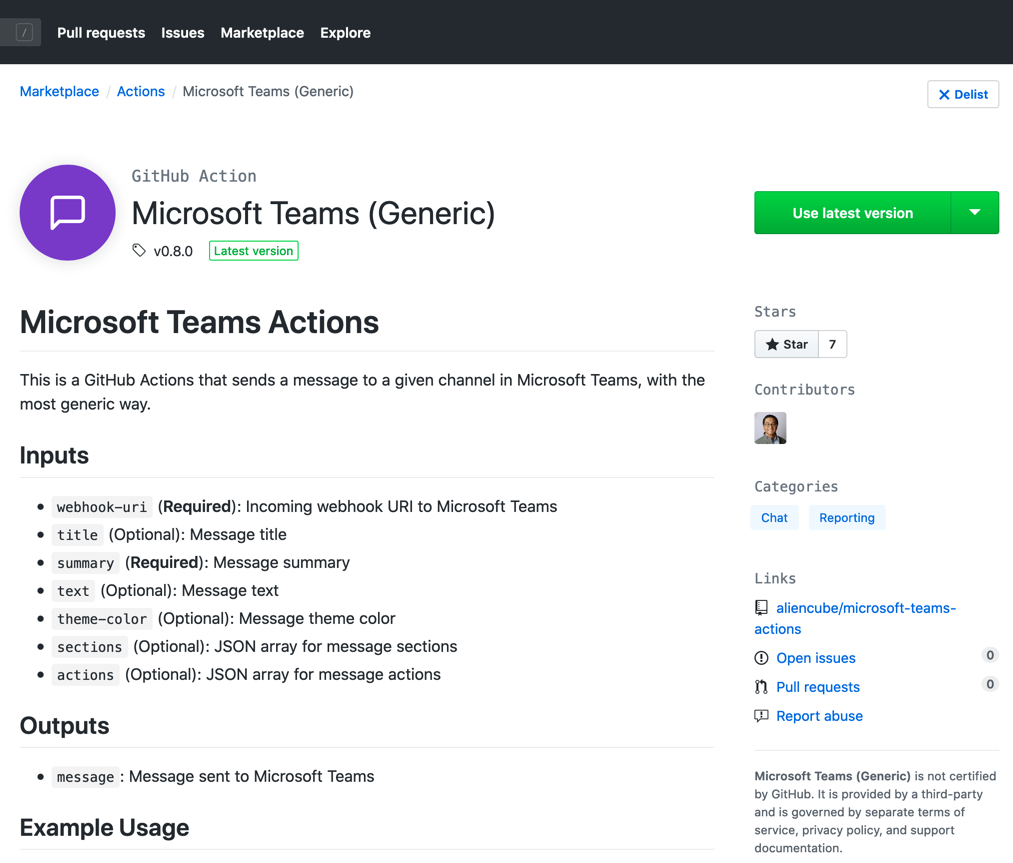This screenshot has height=863, width=1013.
Task: Click the summary input code label
Action: 85,563
